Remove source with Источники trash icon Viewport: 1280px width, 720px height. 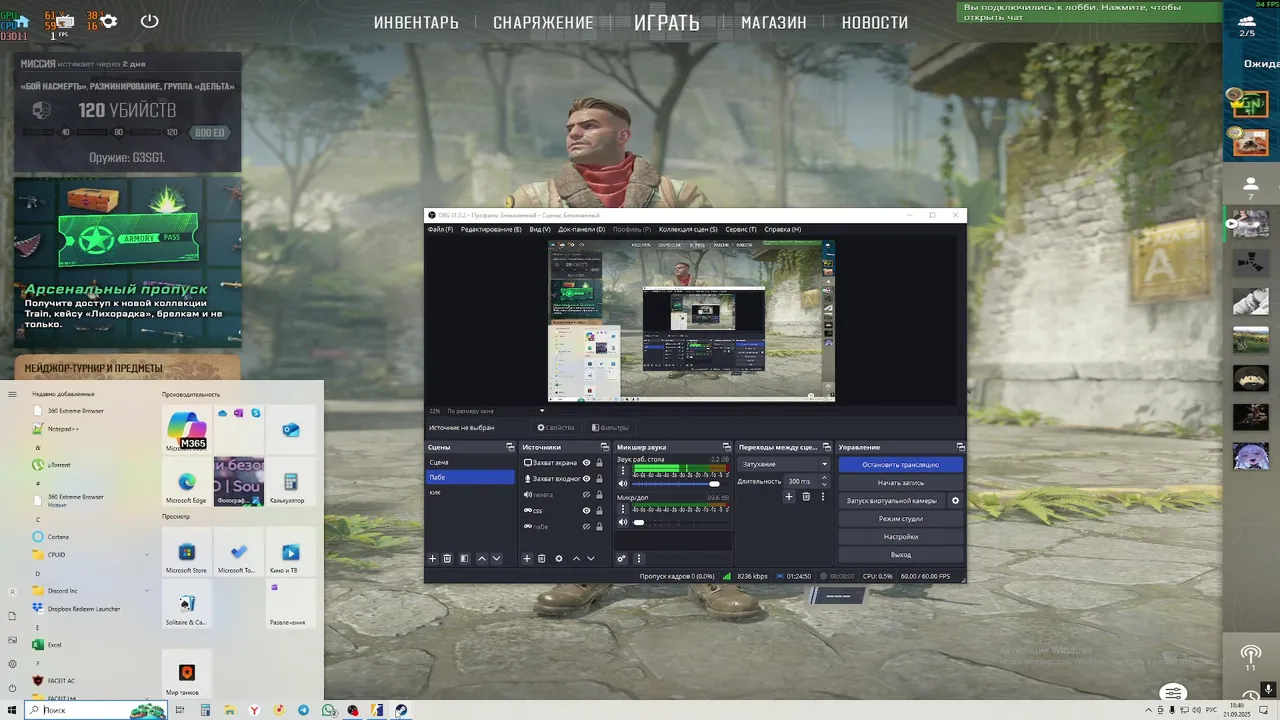(x=542, y=559)
